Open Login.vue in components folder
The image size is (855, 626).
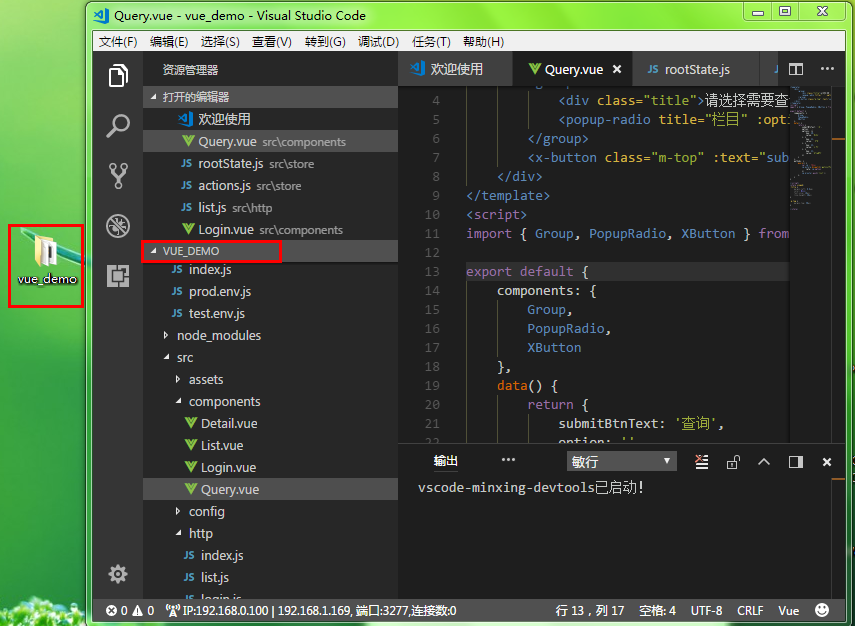270,467
